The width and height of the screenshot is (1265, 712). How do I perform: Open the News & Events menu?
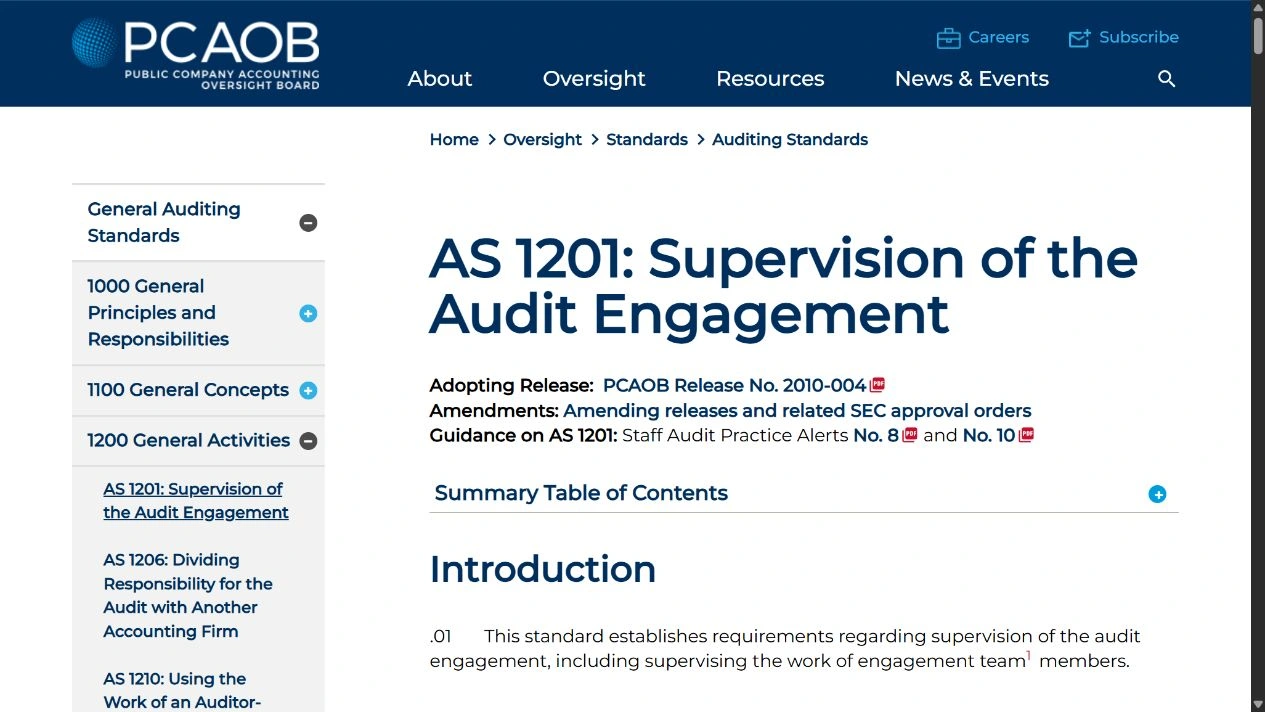point(972,79)
